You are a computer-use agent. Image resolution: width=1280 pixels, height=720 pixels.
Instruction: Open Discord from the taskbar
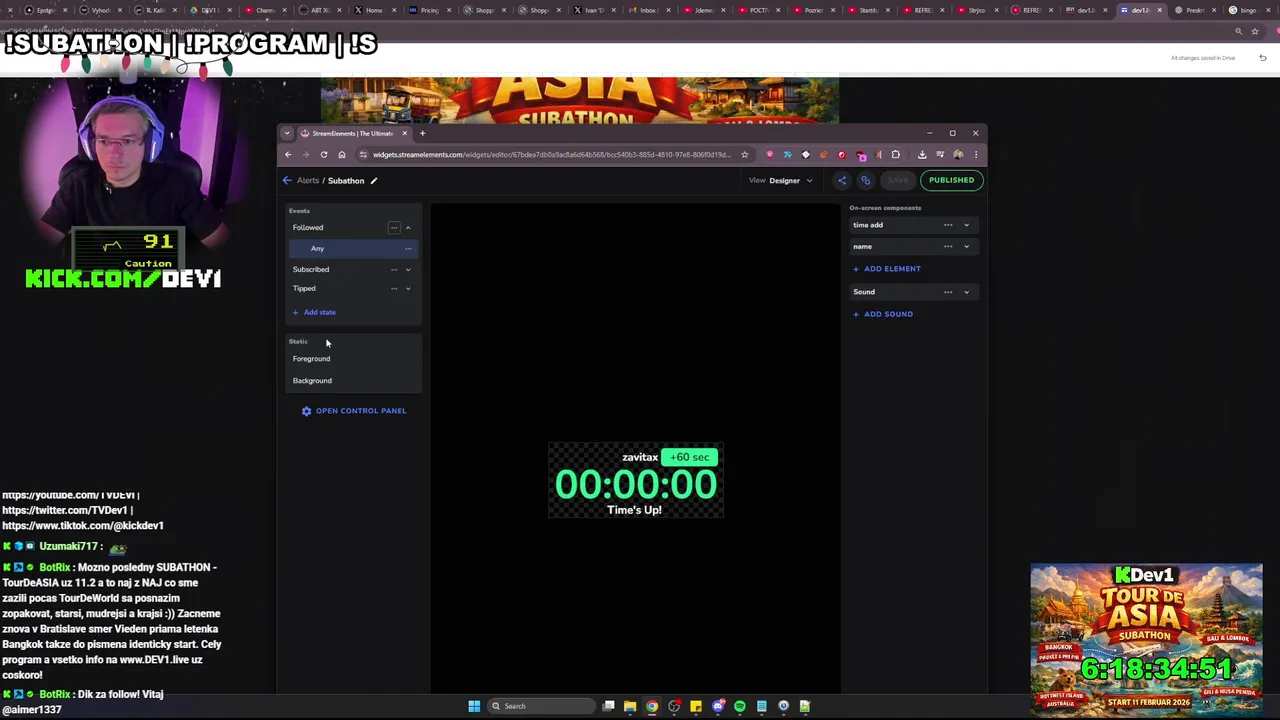(x=718, y=706)
